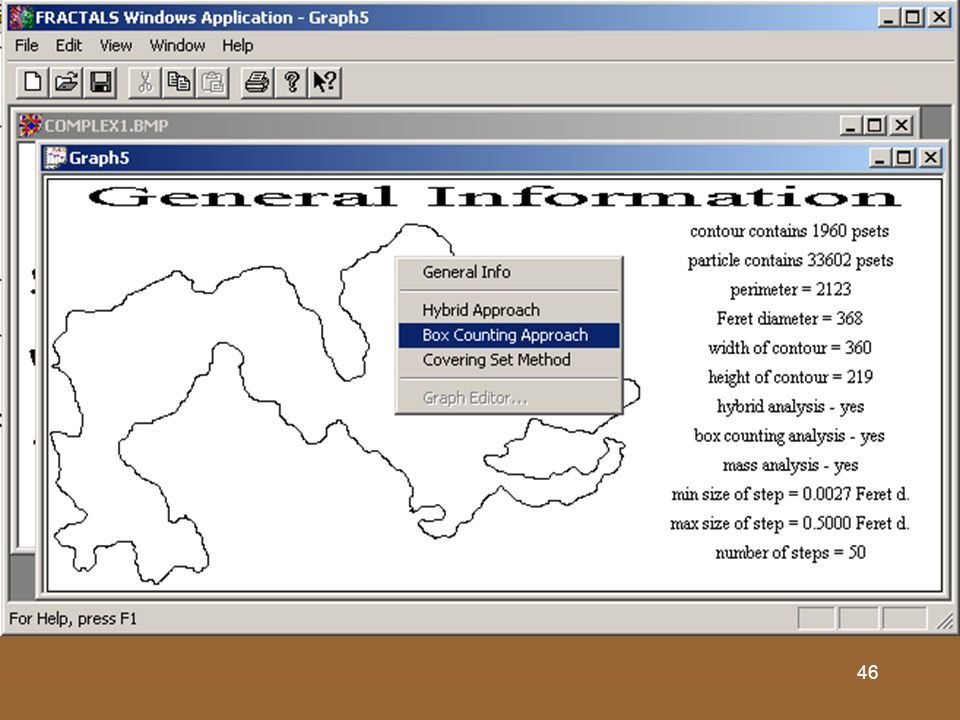Screen dimensions: 960x720
Task: Click the 'perimeter = 2123' value
Action: click(790, 290)
